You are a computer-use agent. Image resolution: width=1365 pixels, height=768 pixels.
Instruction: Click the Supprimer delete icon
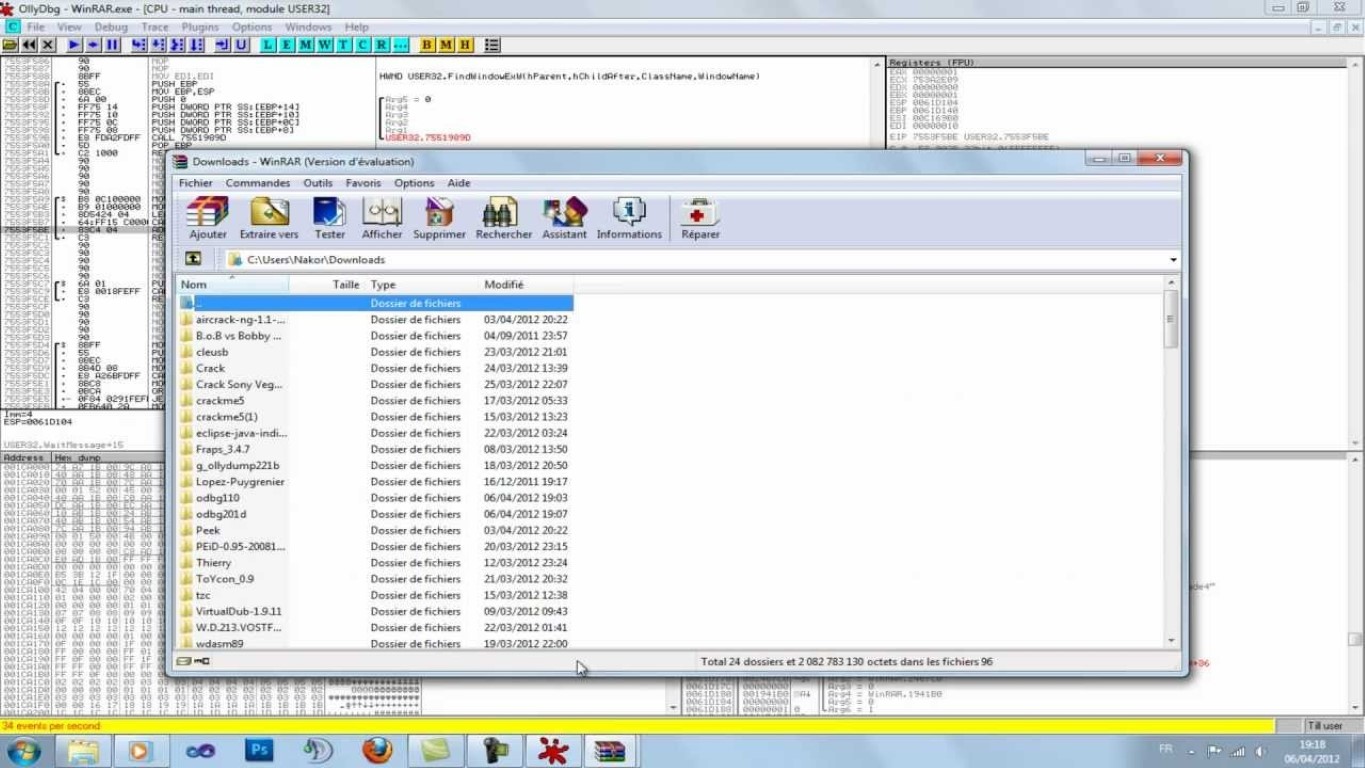[x=439, y=217]
